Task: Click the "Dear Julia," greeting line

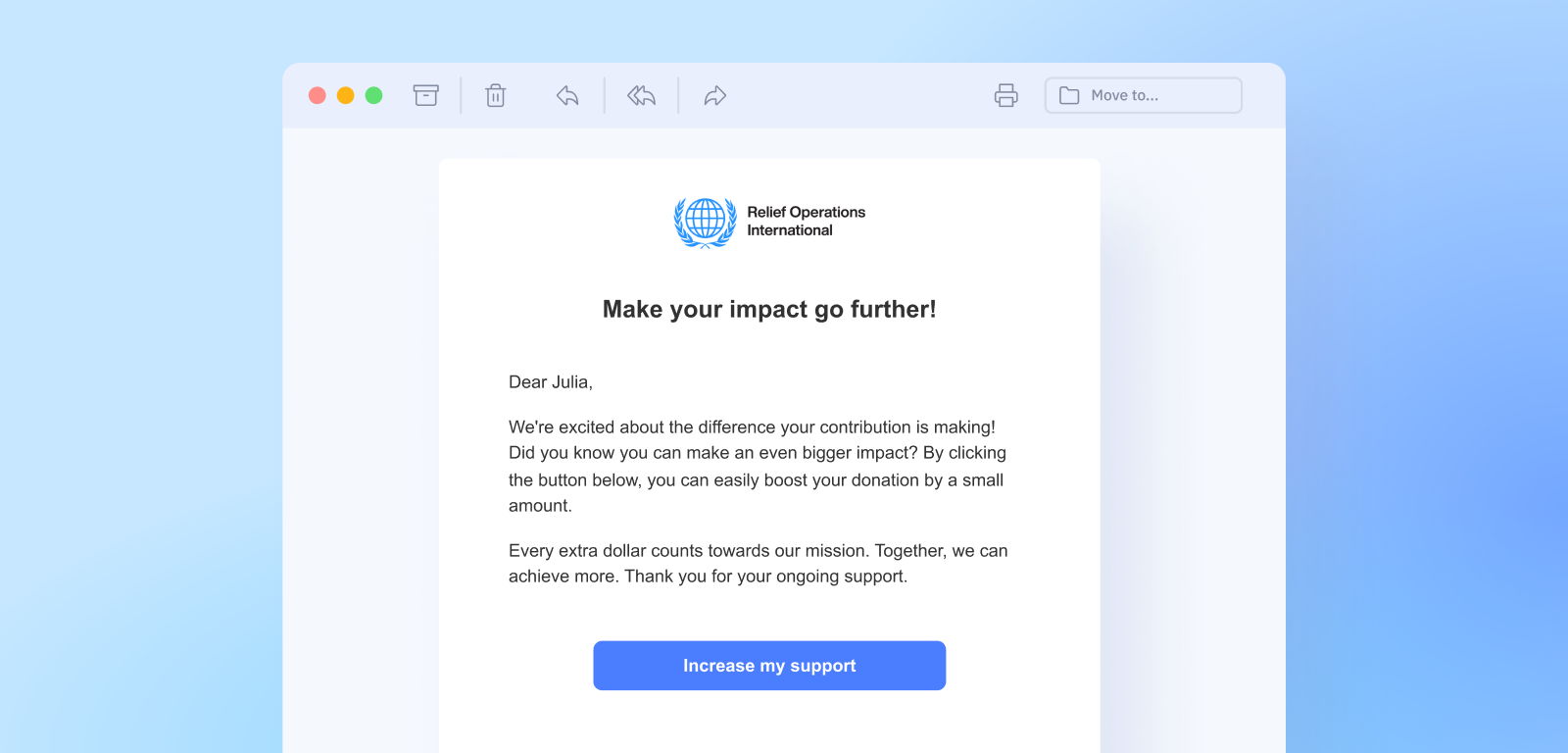Action: point(551,382)
